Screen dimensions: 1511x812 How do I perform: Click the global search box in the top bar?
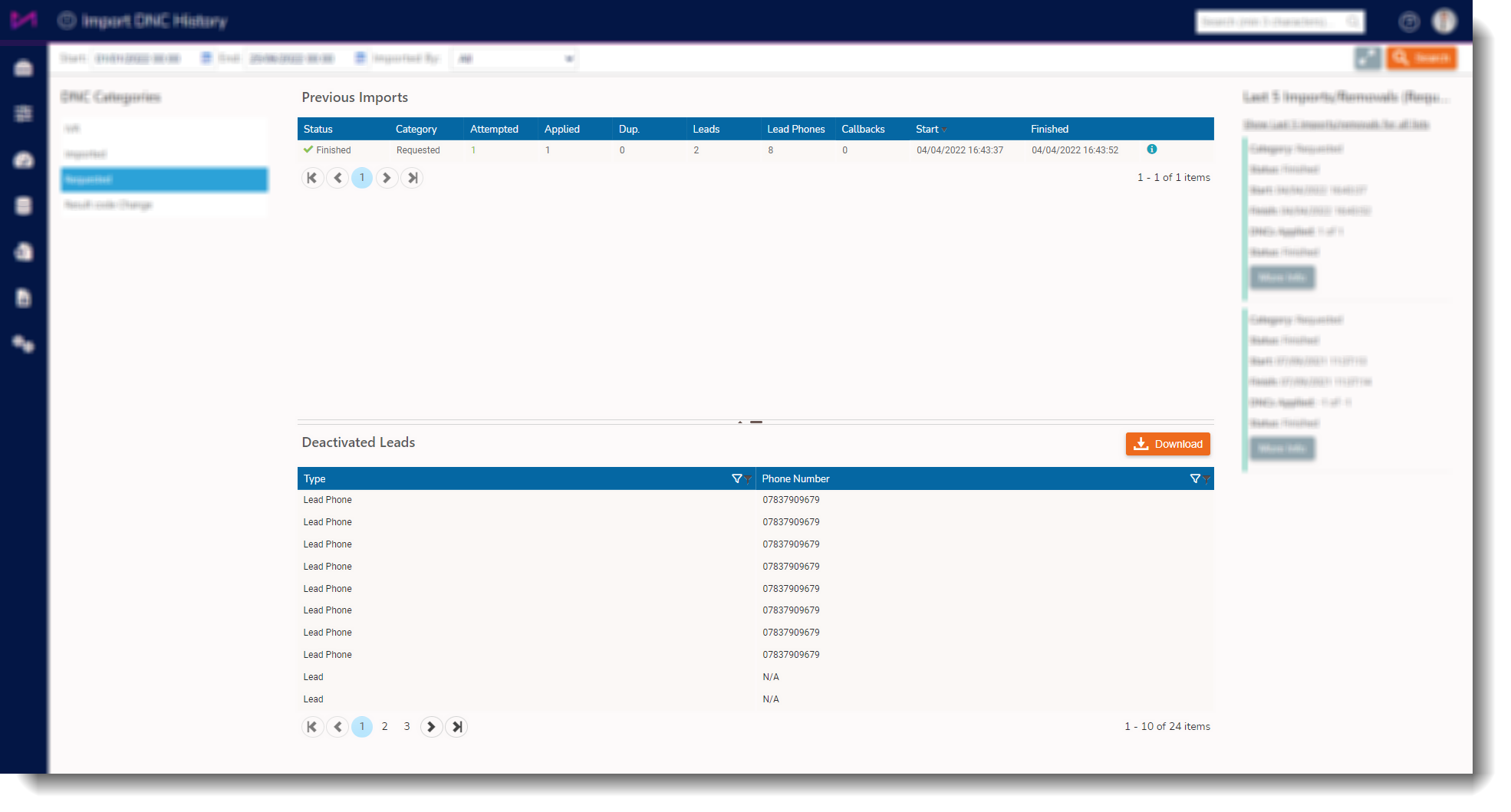(x=1280, y=22)
